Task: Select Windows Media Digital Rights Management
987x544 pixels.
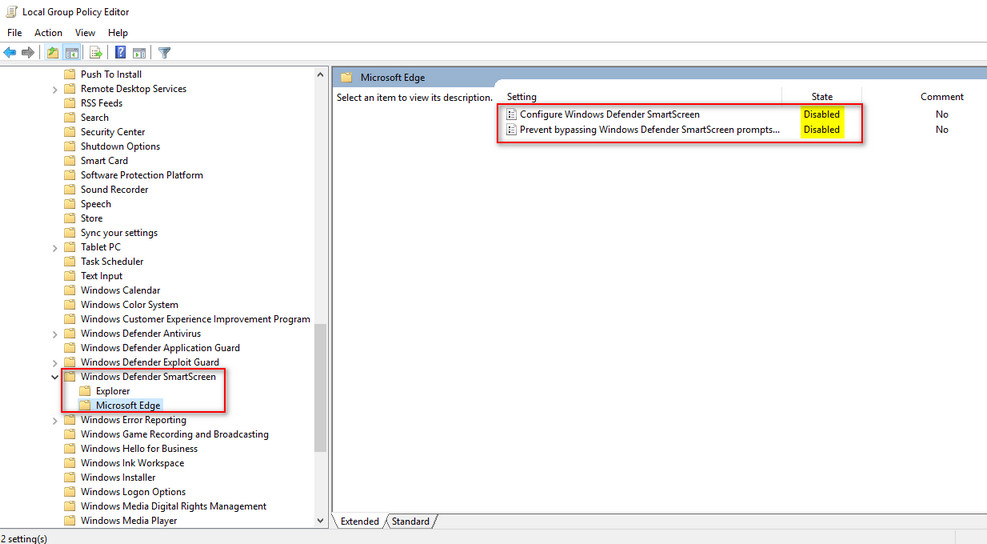Action: [173, 506]
